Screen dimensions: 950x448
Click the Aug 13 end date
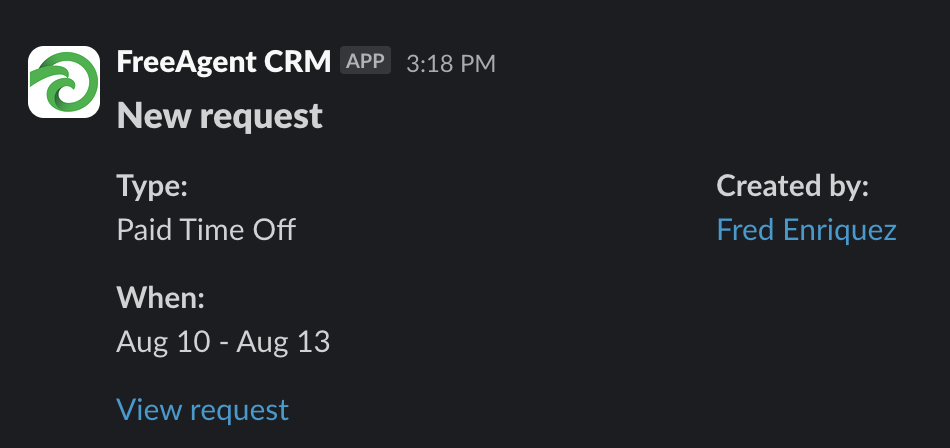283,343
